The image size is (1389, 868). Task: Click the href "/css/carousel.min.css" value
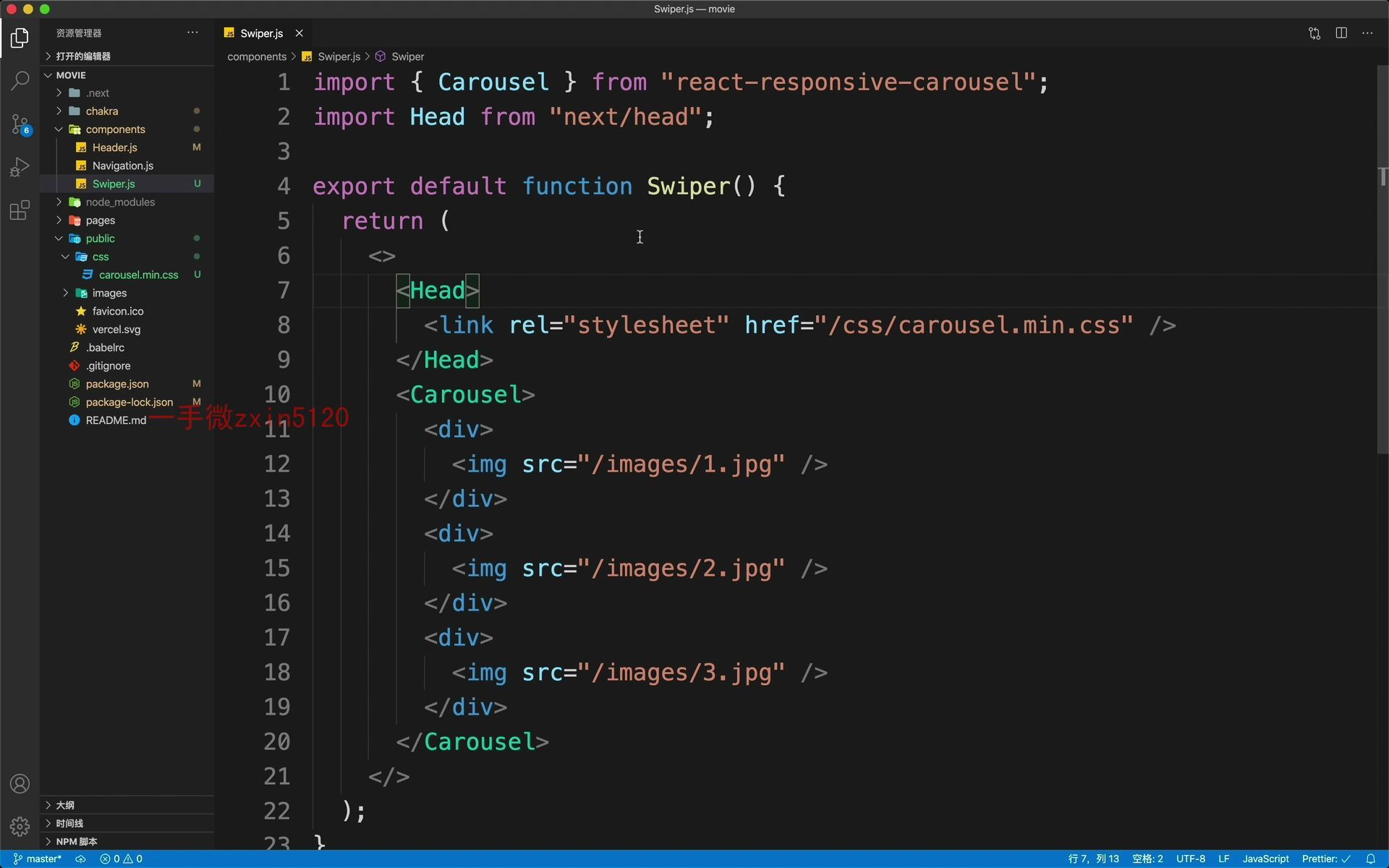pyautogui.click(x=974, y=325)
